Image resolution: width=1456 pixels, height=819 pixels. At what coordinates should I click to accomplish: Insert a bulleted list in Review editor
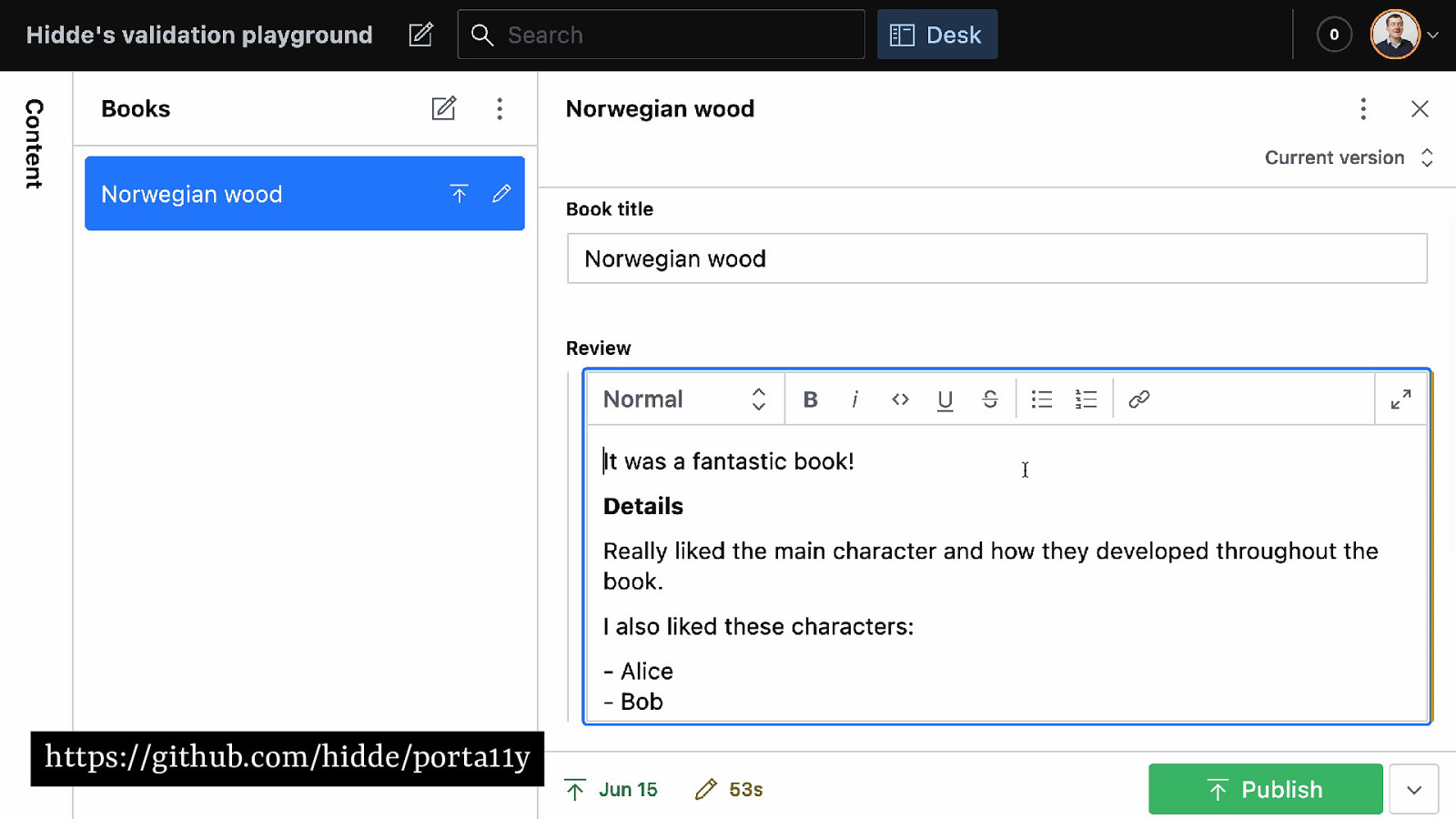(x=1042, y=399)
